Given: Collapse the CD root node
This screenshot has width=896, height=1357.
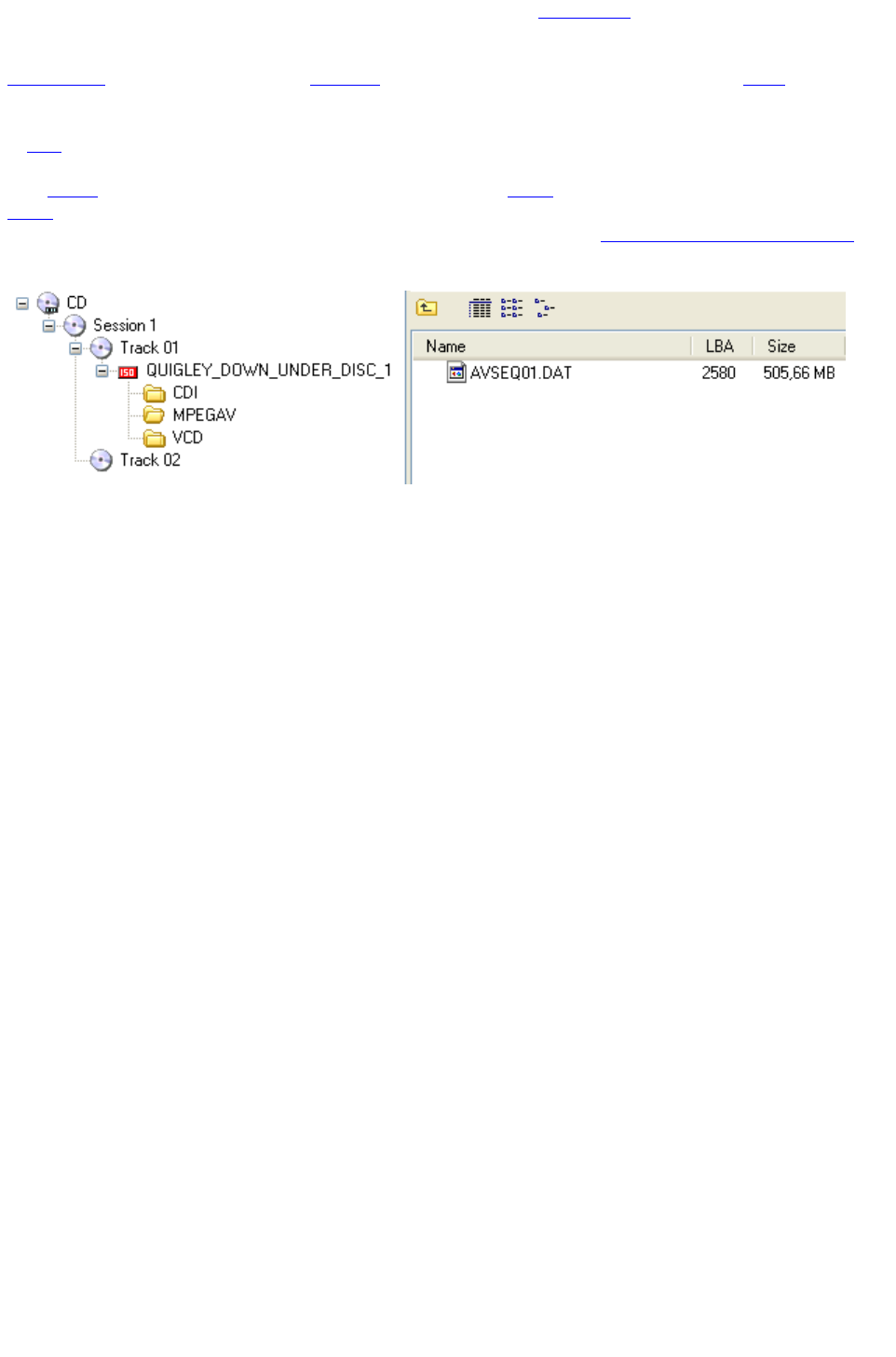Looking at the screenshot, I should click(22, 304).
